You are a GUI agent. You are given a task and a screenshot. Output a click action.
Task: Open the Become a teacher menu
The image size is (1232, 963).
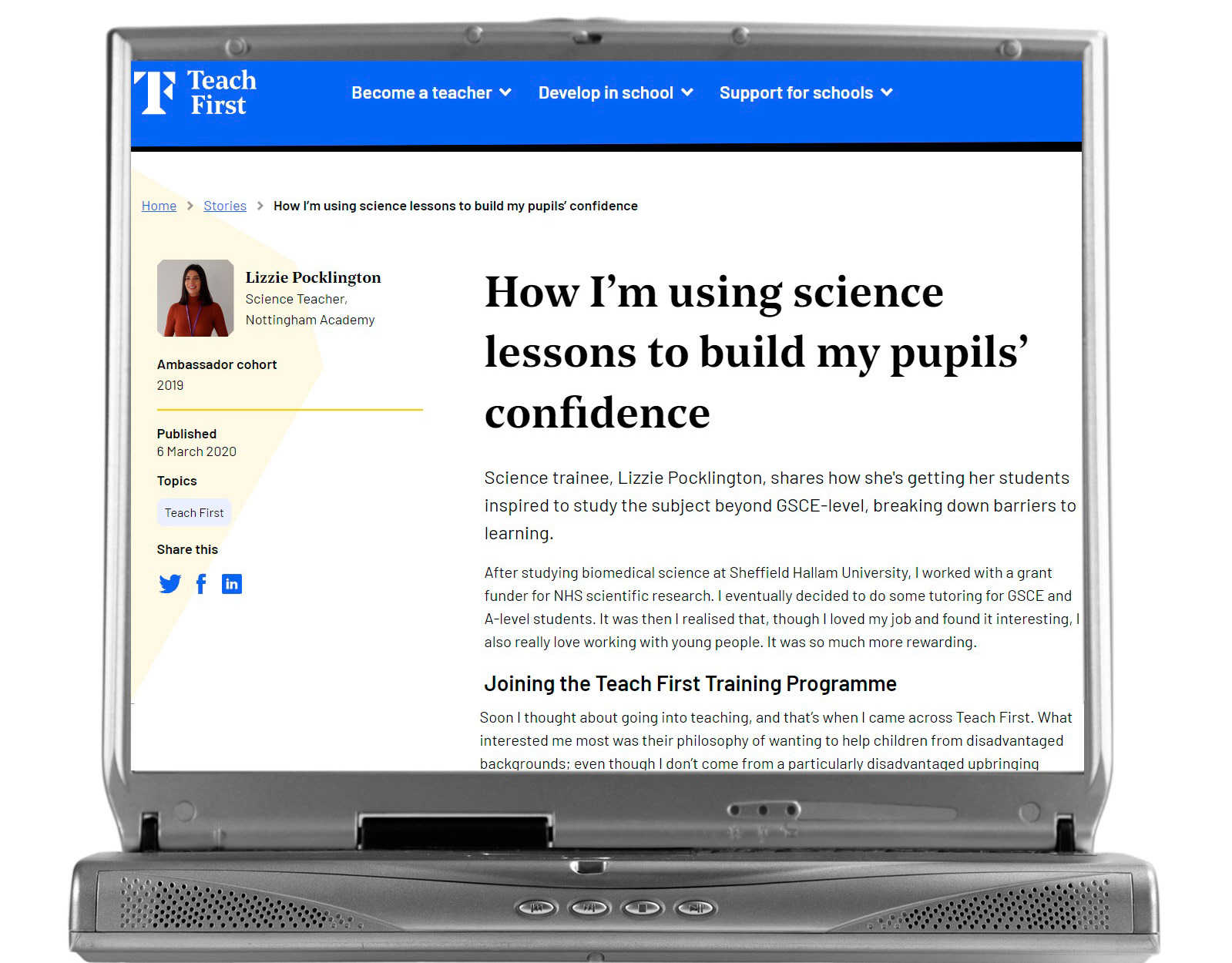click(x=431, y=92)
